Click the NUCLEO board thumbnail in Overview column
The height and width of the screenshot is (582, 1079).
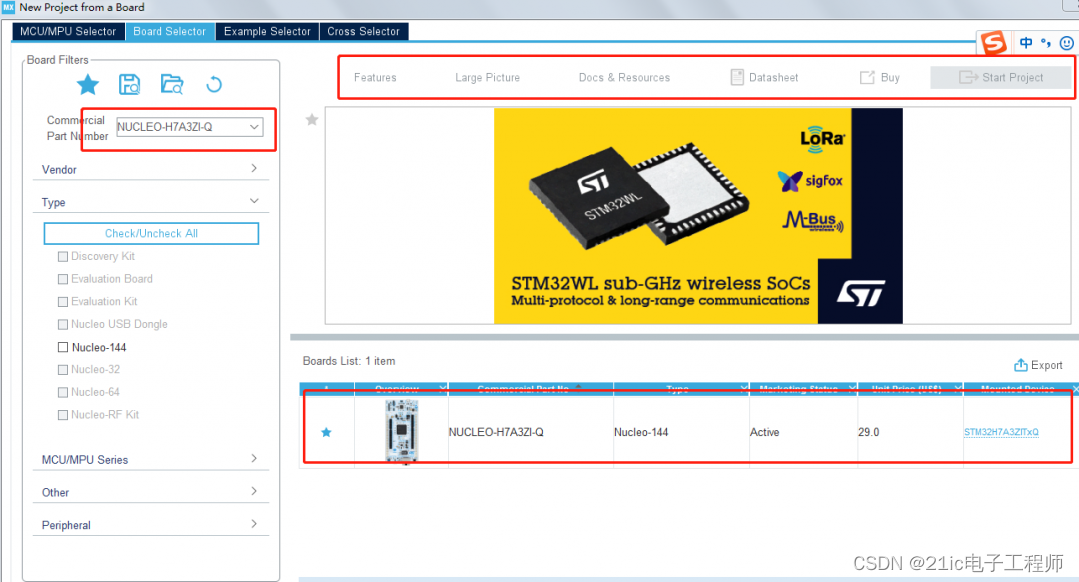(402, 431)
